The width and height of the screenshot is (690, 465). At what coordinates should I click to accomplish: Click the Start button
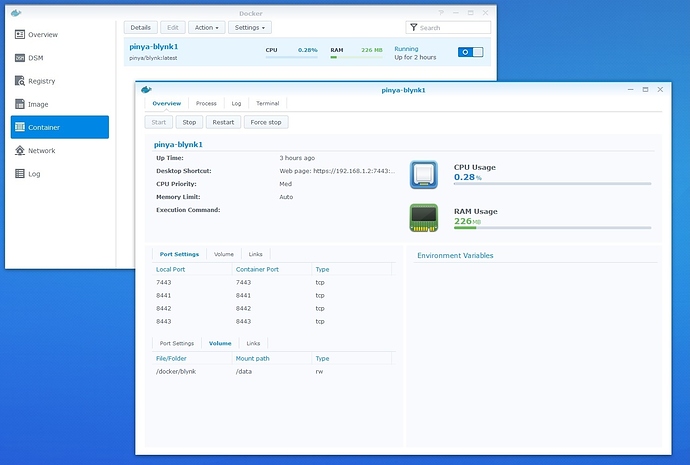tap(159, 122)
